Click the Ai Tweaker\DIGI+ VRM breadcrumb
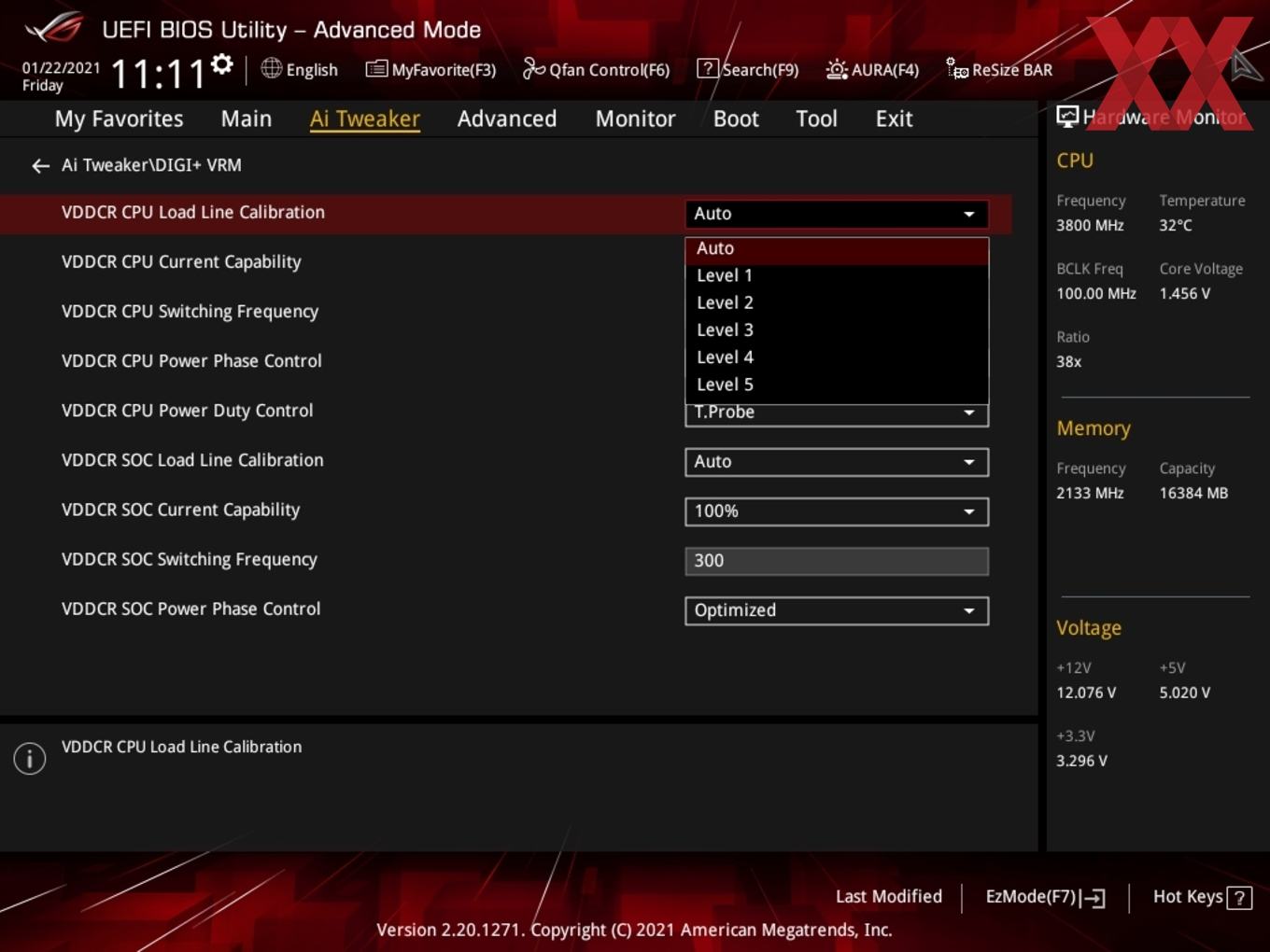The image size is (1270, 952). [151, 165]
